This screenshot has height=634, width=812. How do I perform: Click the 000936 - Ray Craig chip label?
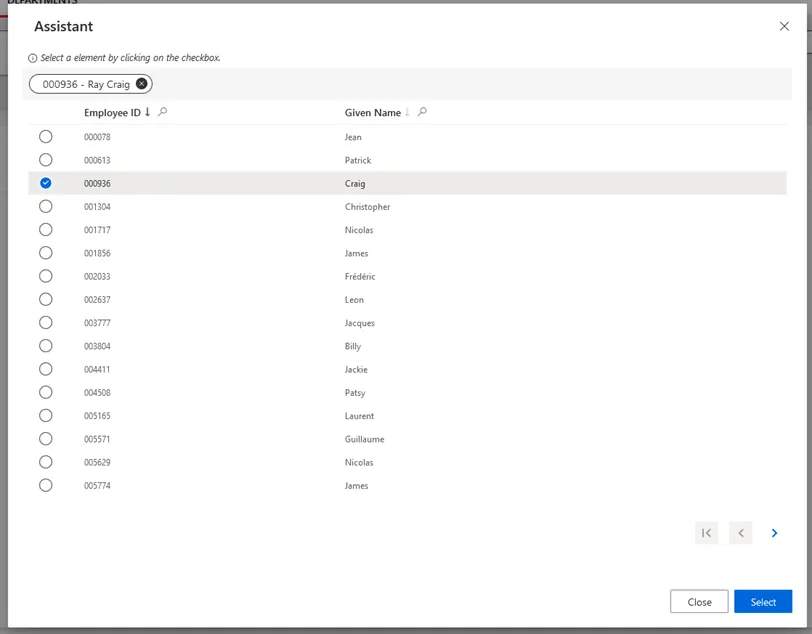click(x=86, y=84)
